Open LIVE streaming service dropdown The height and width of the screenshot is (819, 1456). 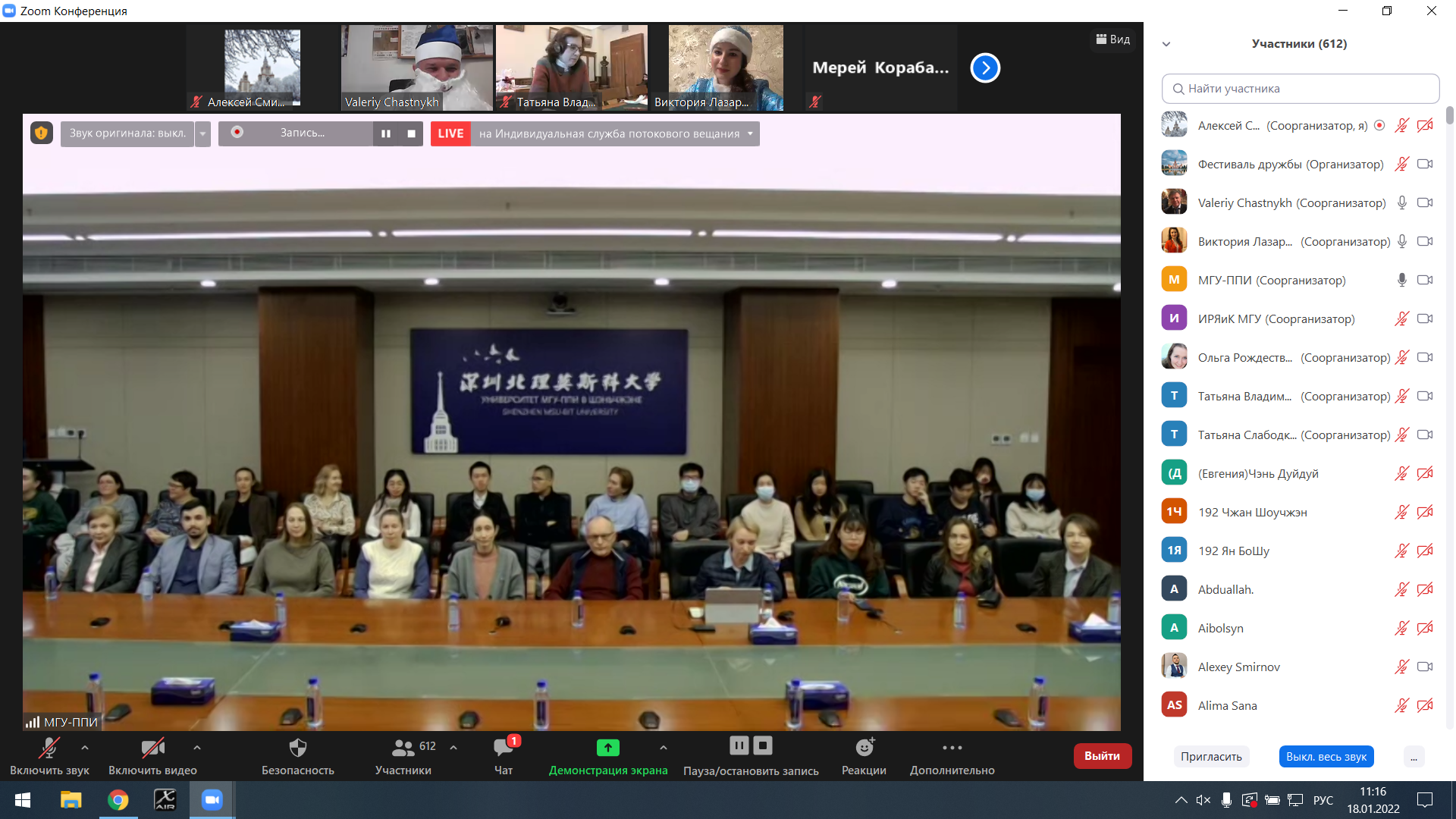[x=750, y=133]
